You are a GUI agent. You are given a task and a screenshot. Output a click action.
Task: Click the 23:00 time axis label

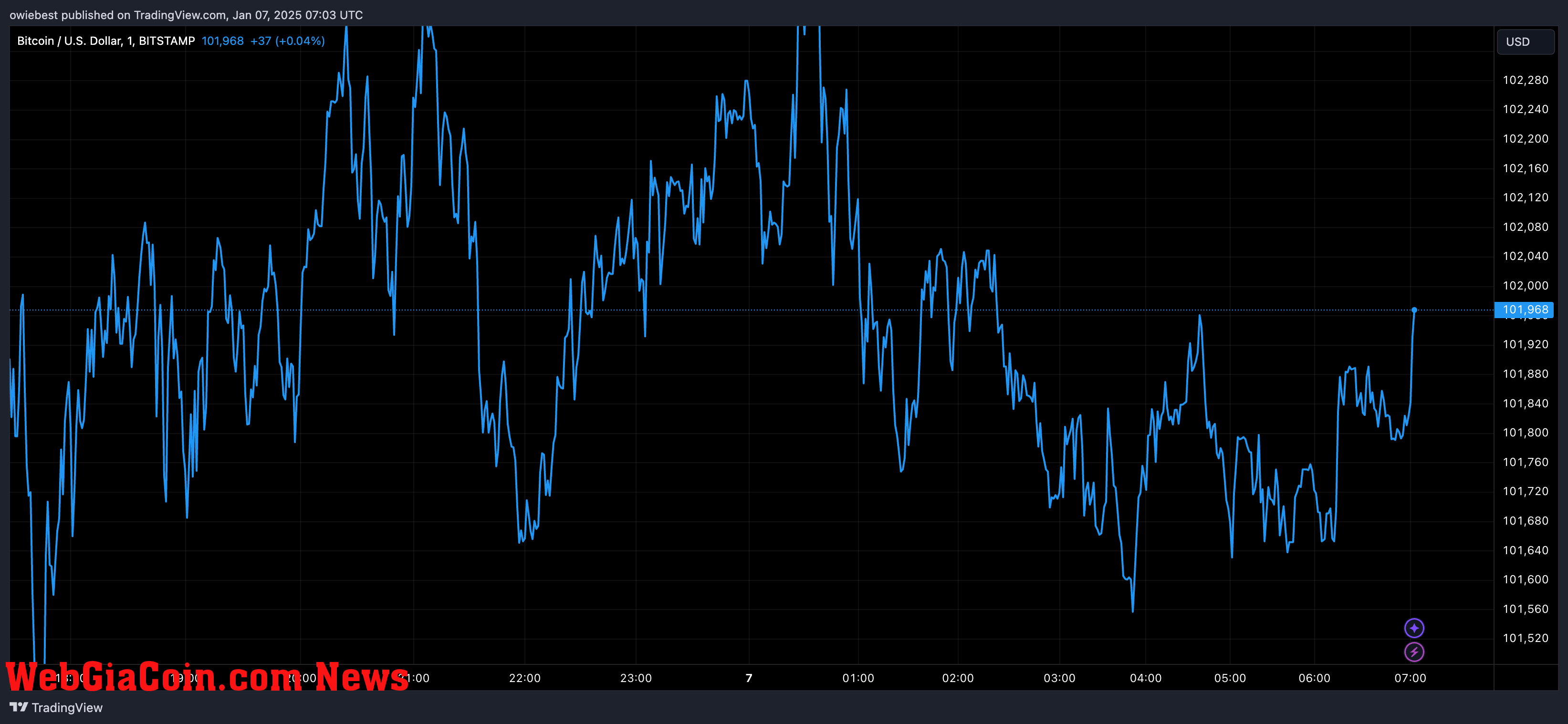pyautogui.click(x=636, y=678)
